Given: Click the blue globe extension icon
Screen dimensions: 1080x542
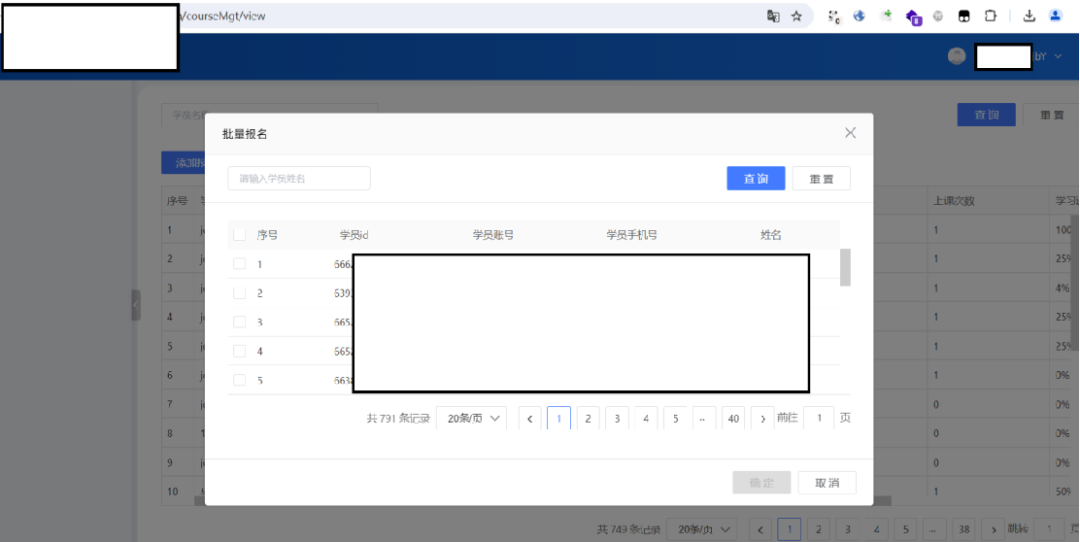Looking at the screenshot, I should tap(859, 16).
